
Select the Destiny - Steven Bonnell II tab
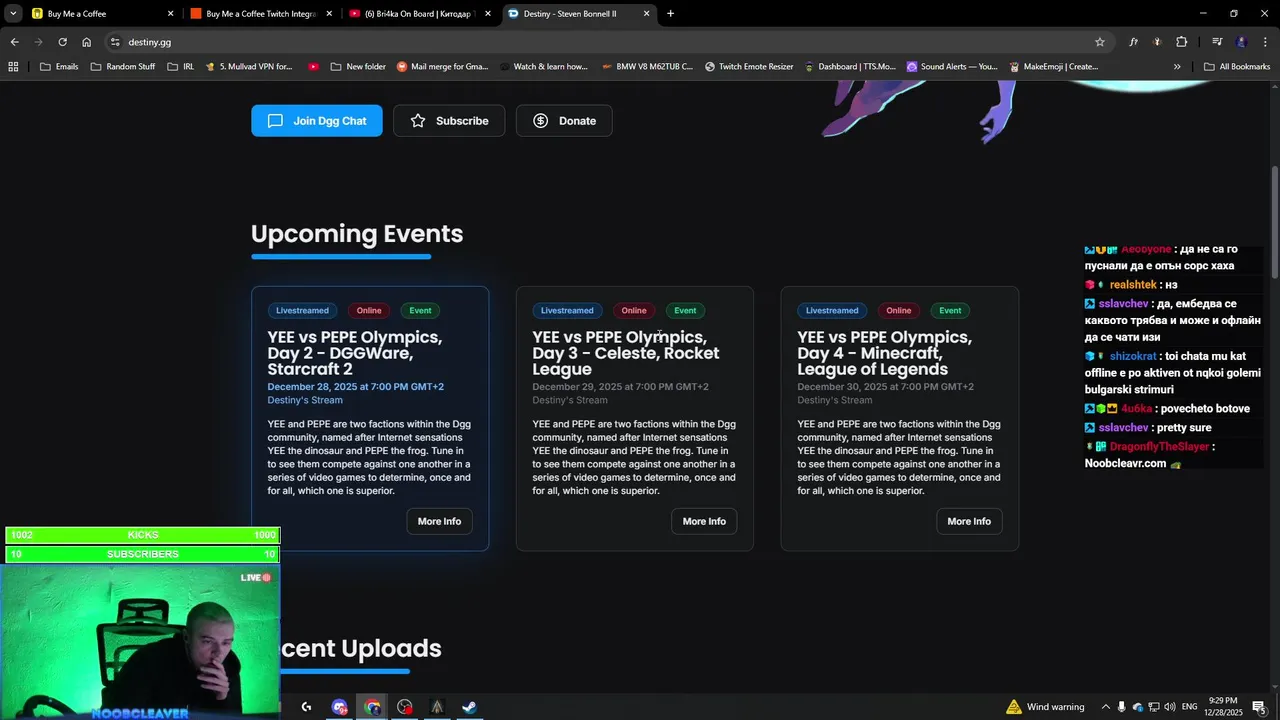pyautogui.click(x=578, y=14)
